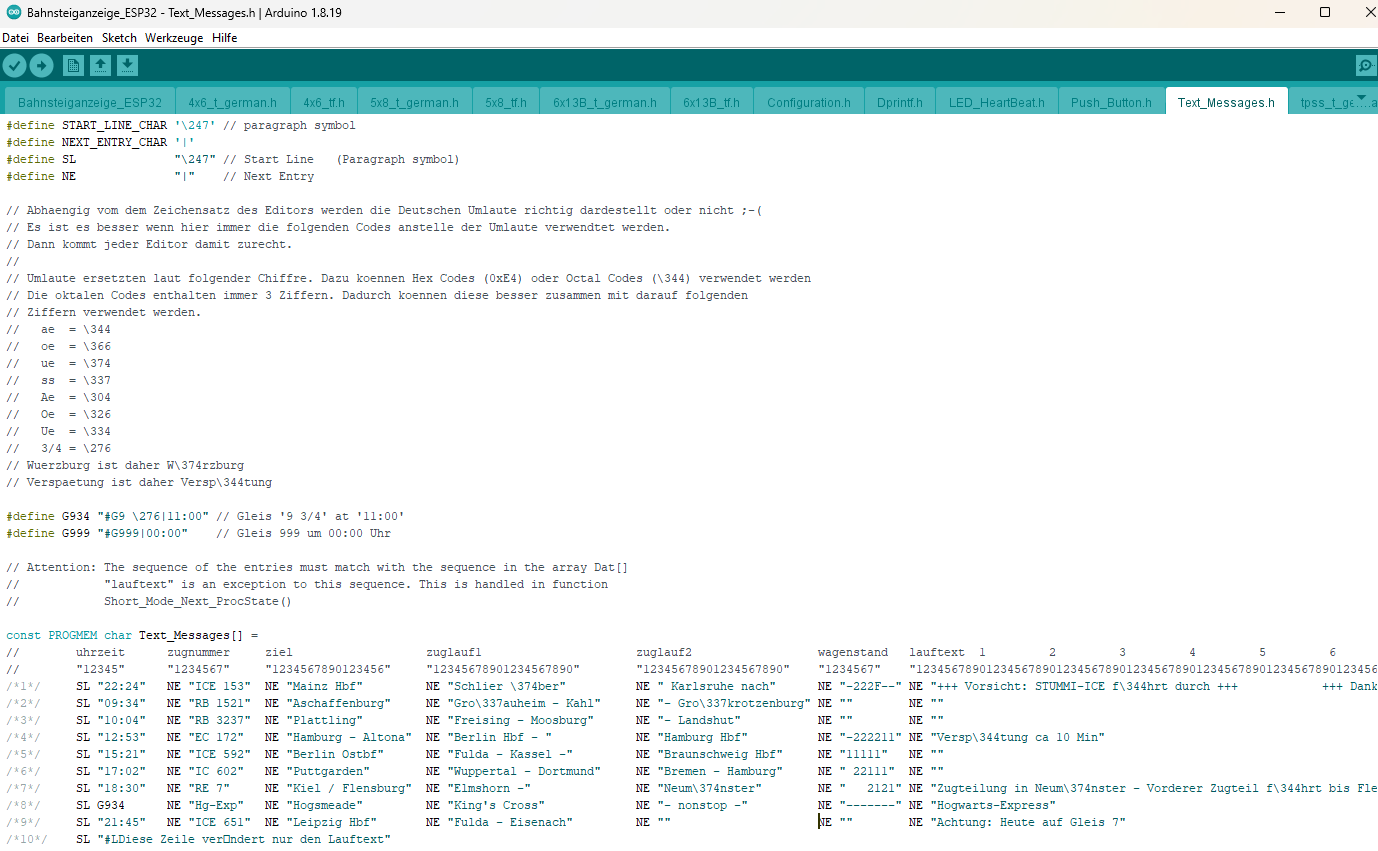Open the Push_Button.h tab
This screenshot has height=851, width=1378.
coord(1111,102)
